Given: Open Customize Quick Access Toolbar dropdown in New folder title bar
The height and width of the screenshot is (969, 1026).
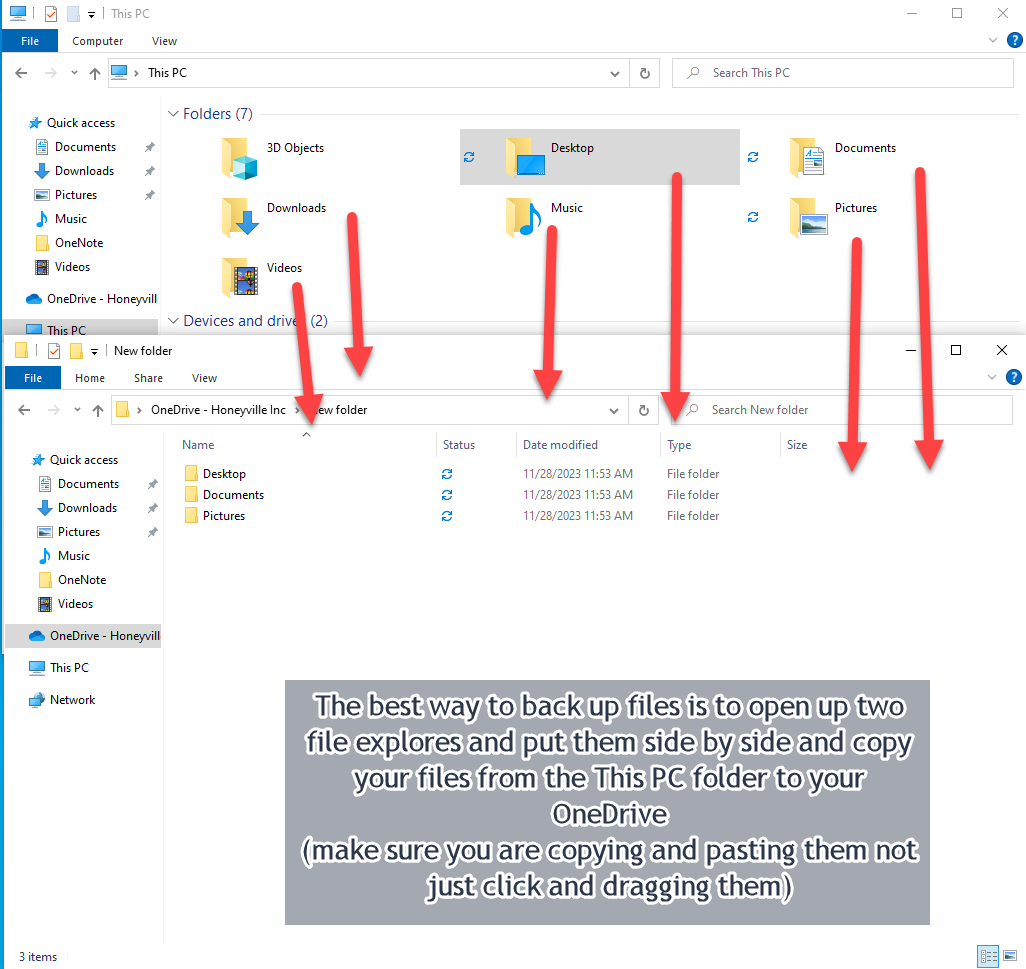Looking at the screenshot, I should 94,351.
